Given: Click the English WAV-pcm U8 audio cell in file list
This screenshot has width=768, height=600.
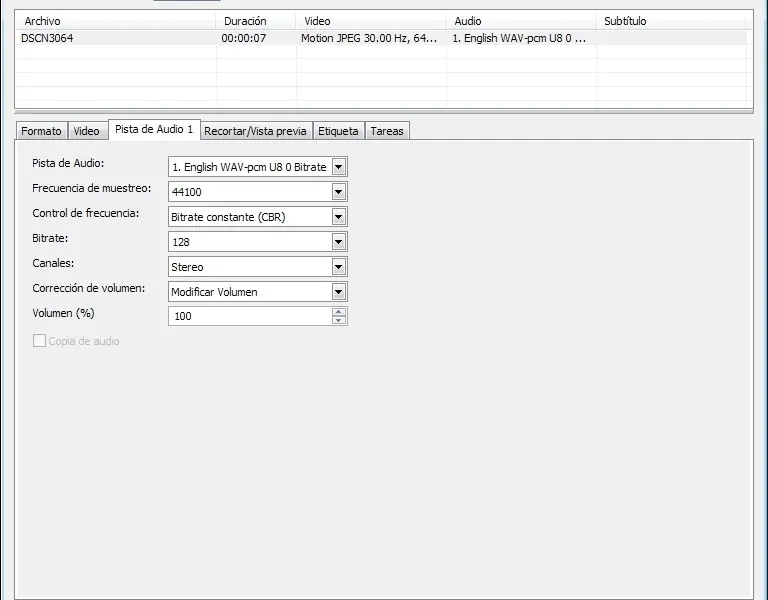Looking at the screenshot, I should 519,38.
